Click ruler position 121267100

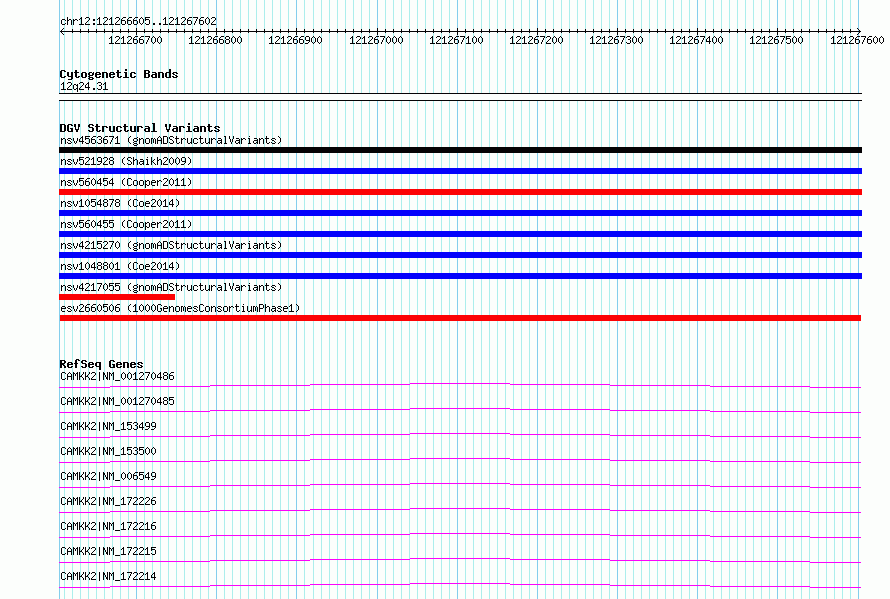(x=456, y=40)
